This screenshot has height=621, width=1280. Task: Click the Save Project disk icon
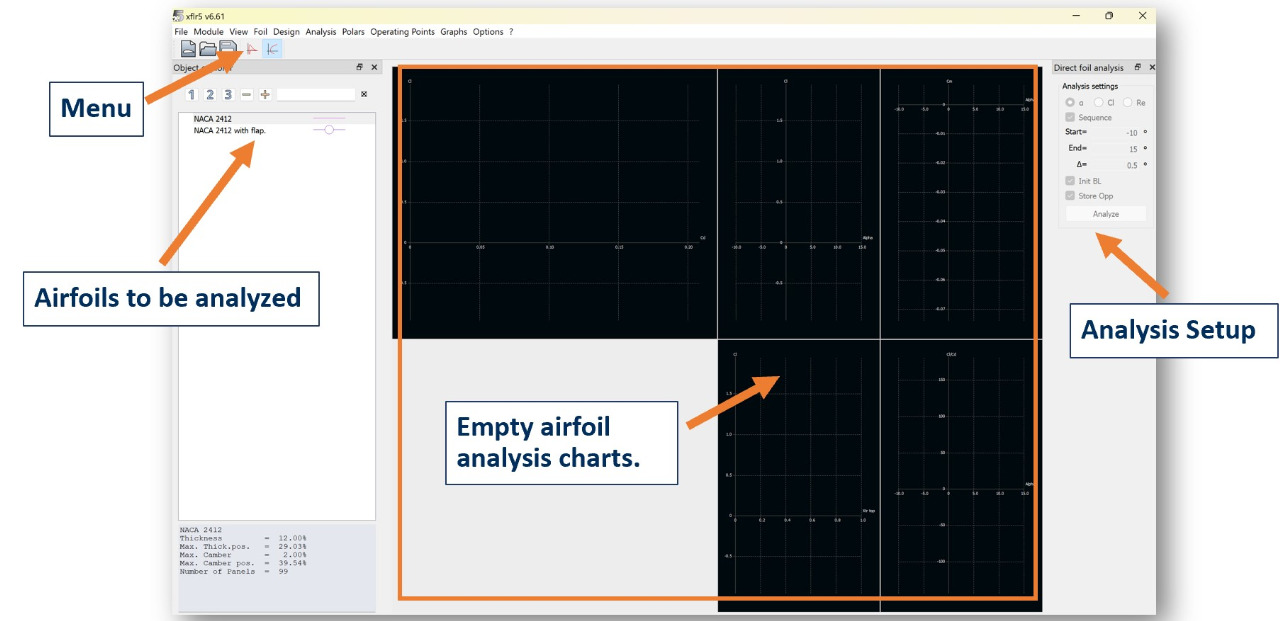coord(228,48)
